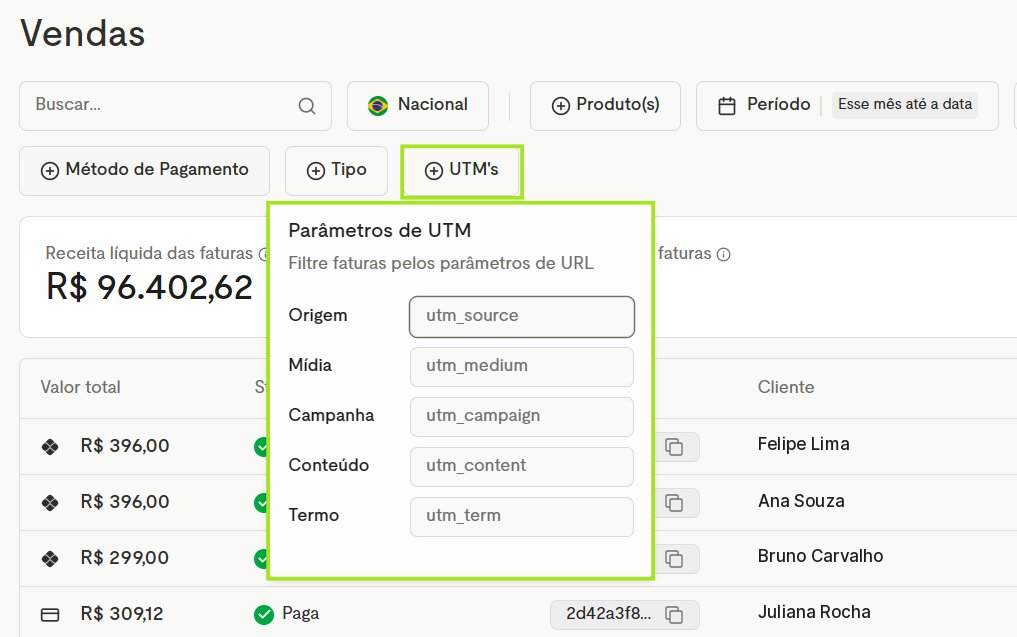Select client Bruno Carvalho
Viewport: 1017px width, 637px height.
[x=820, y=557]
